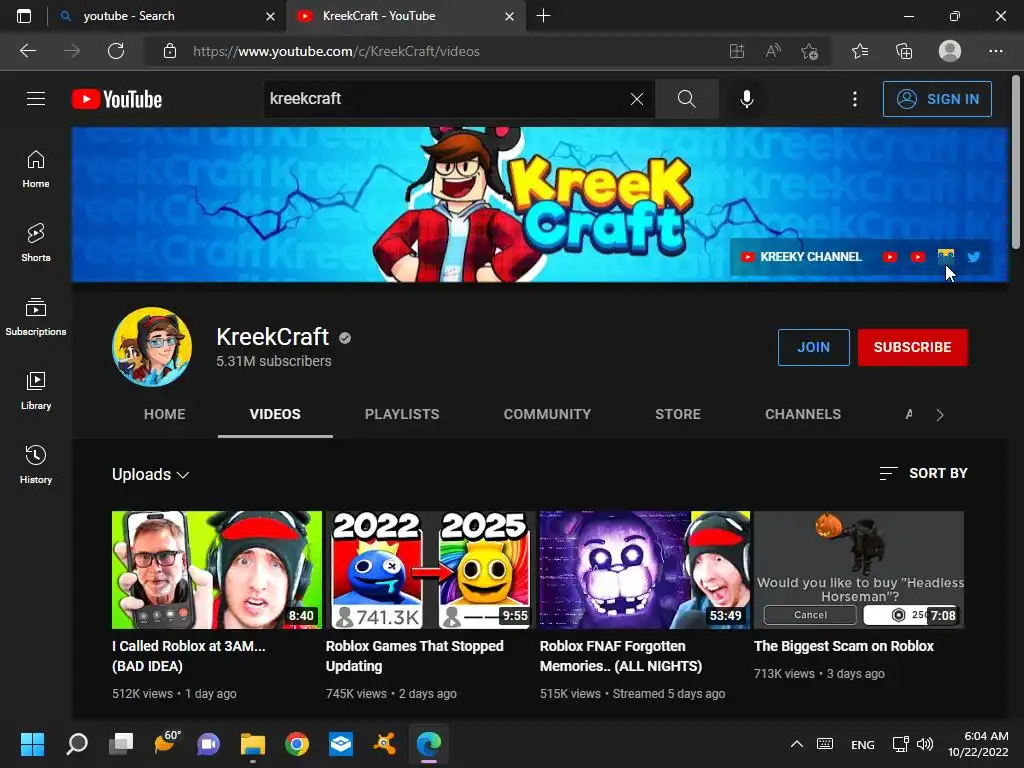Click the banner link icon left of Twitter
The width and height of the screenshot is (1024, 768).
[x=946, y=257]
